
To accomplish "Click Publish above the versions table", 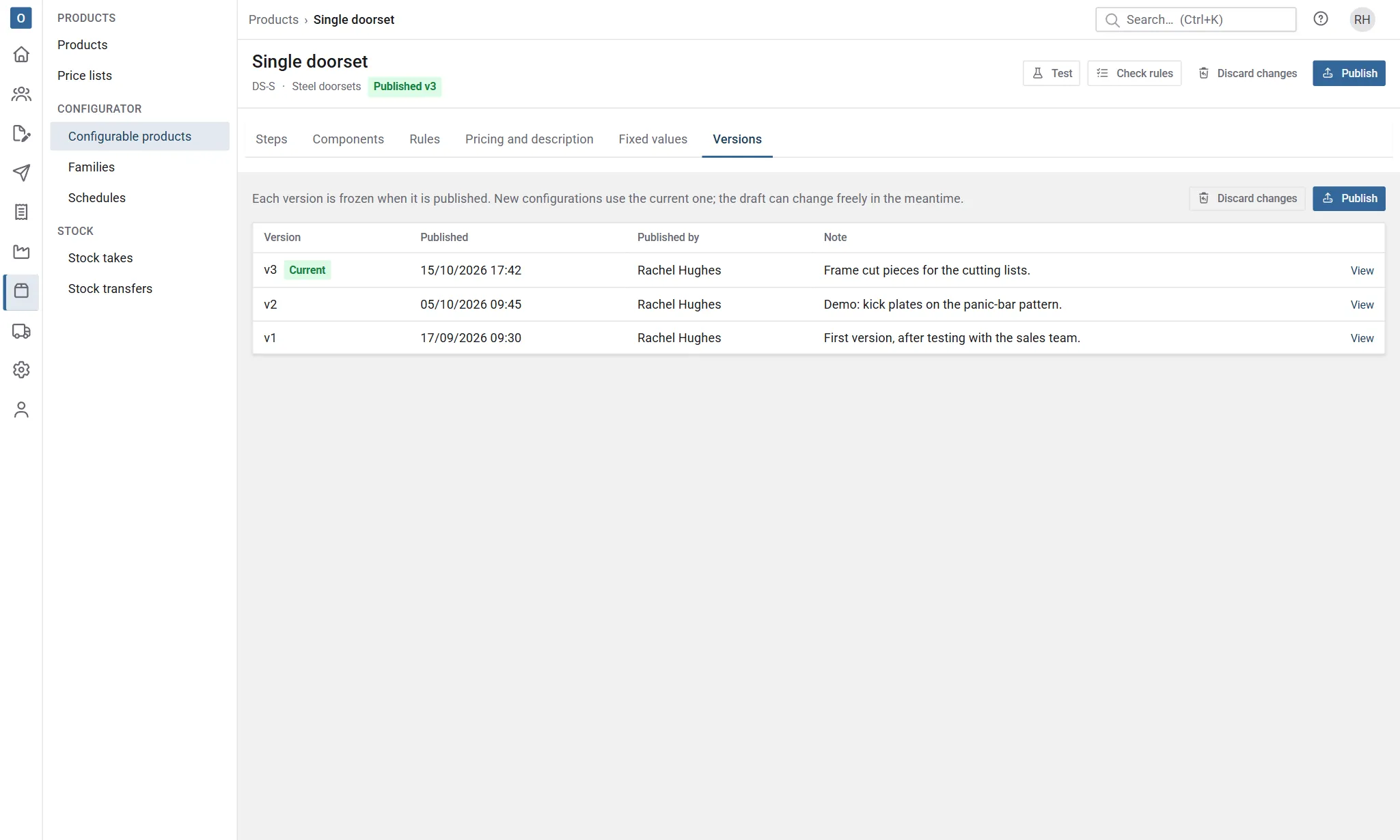I will coord(1349,198).
